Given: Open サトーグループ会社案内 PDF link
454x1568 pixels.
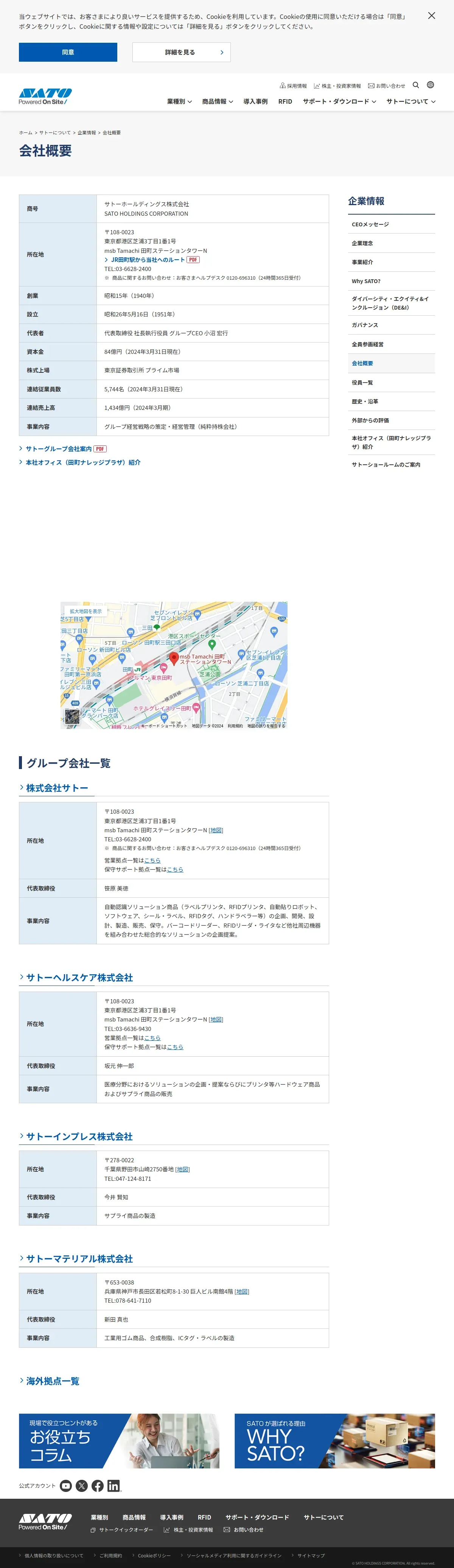Looking at the screenshot, I should pyautogui.click(x=63, y=448).
